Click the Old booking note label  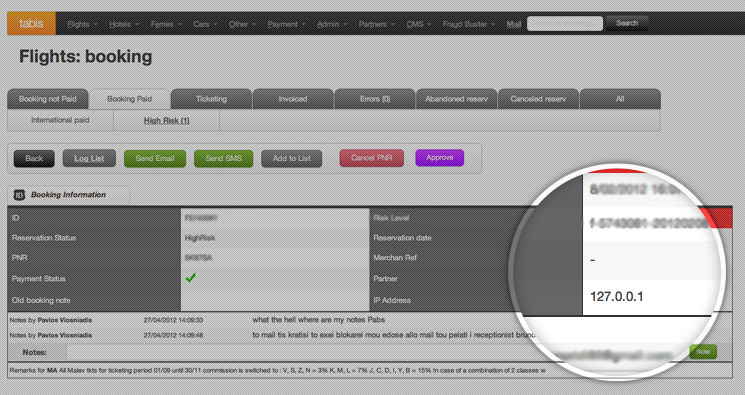(41, 300)
